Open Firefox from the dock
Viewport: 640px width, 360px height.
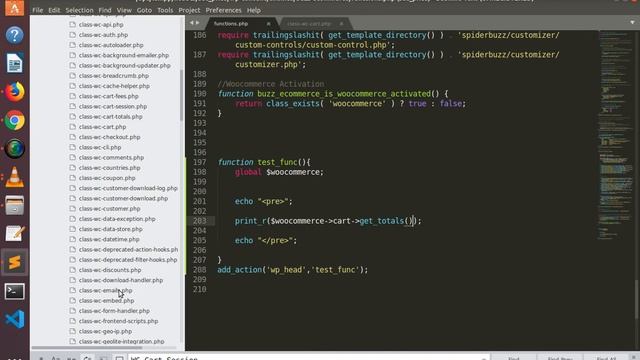(14, 92)
